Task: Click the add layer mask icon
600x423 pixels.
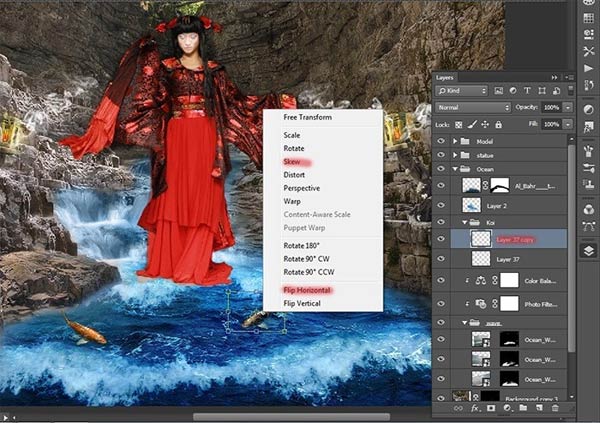Action: (x=491, y=408)
